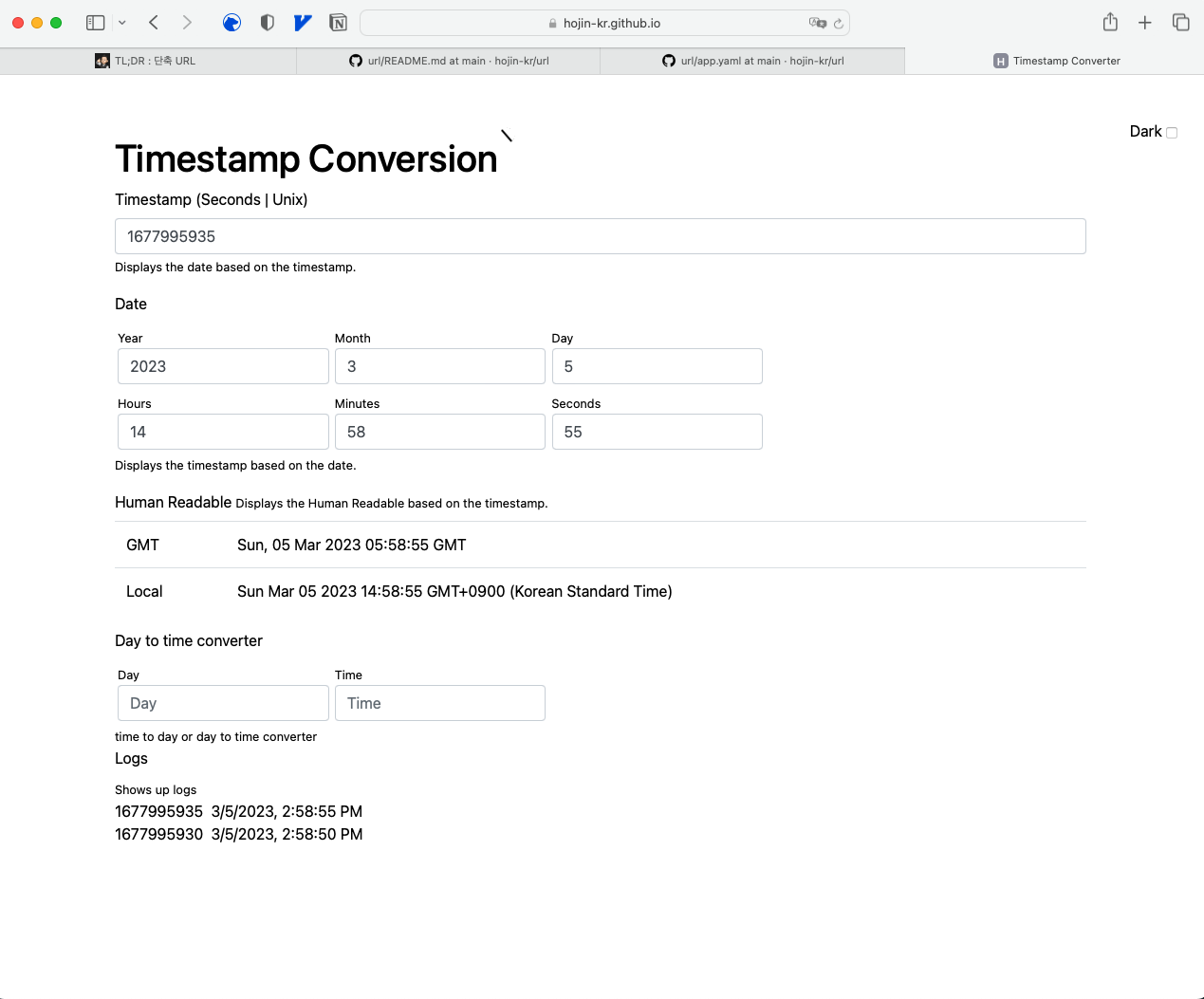The width and height of the screenshot is (1204, 999).
Task: Click the 'Human Readable' section label
Action: (173, 502)
